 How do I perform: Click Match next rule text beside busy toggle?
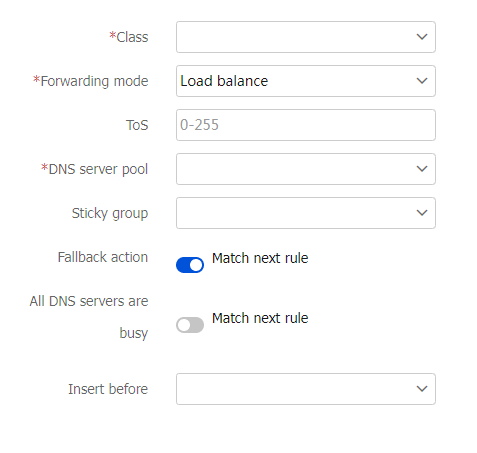pyautogui.click(x=260, y=318)
